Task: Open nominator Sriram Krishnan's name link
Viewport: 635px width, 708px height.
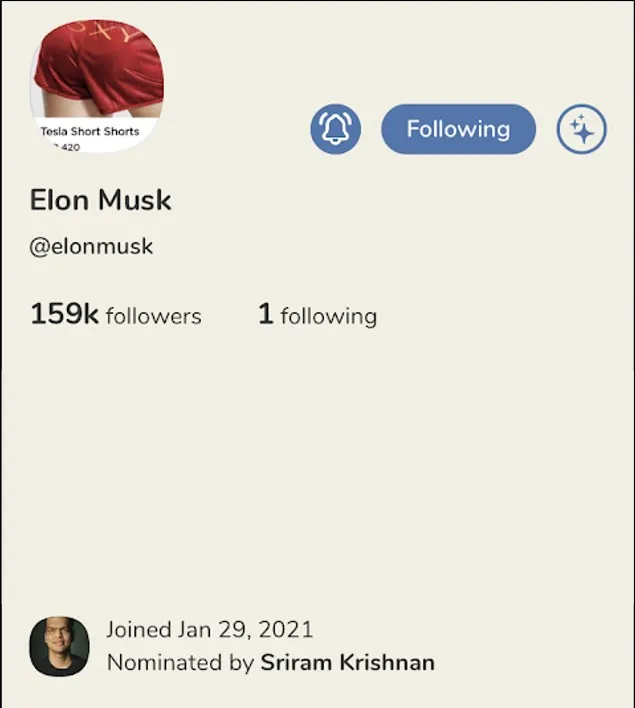Action: (x=347, y=662)
